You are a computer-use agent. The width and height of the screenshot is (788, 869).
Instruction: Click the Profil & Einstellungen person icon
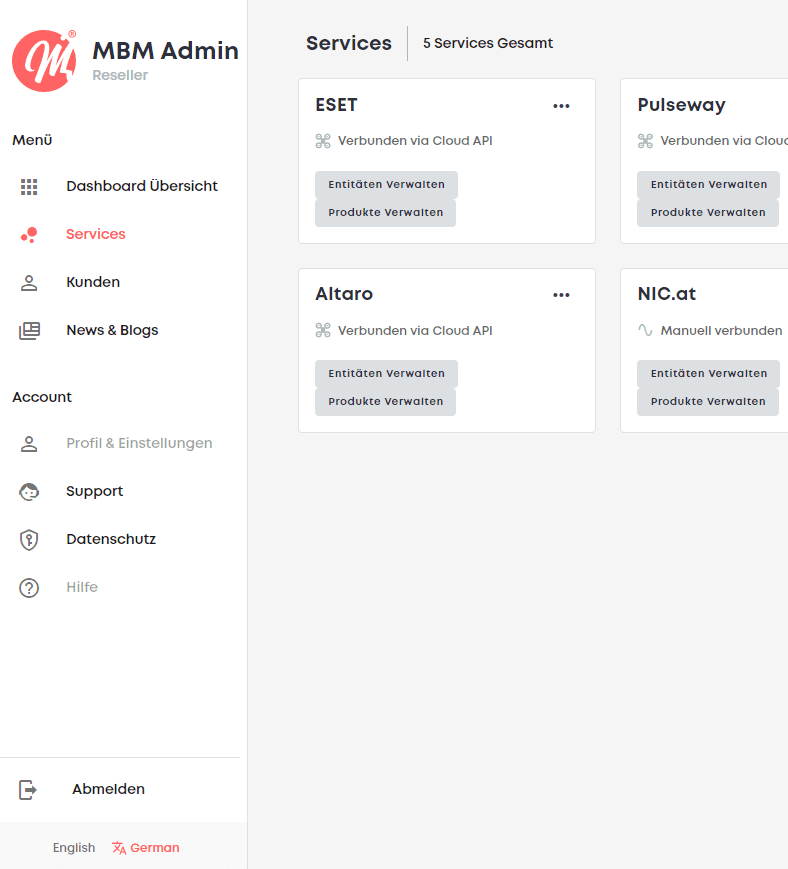point(29,444)
